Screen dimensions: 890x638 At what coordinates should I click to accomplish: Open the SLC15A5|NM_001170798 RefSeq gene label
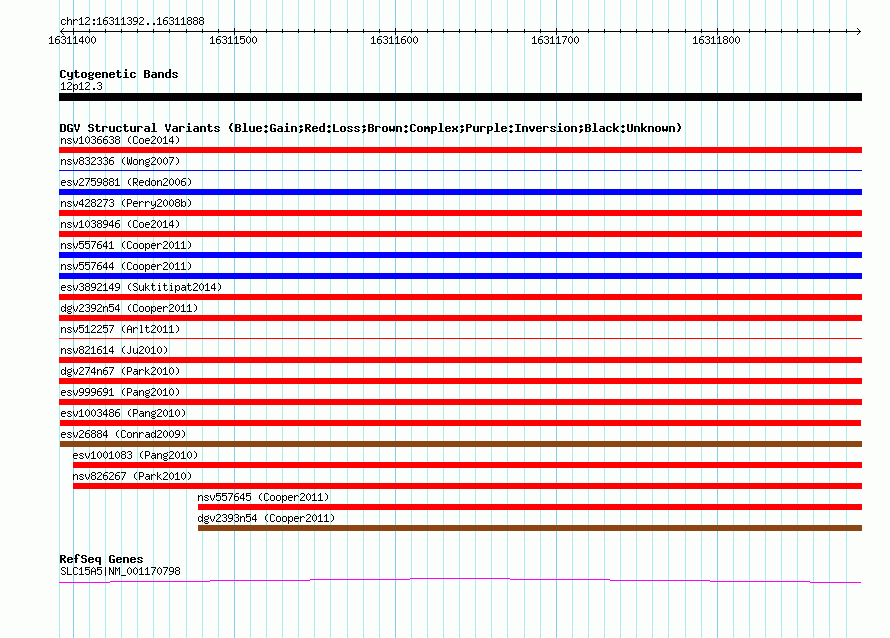coord(120,572)
